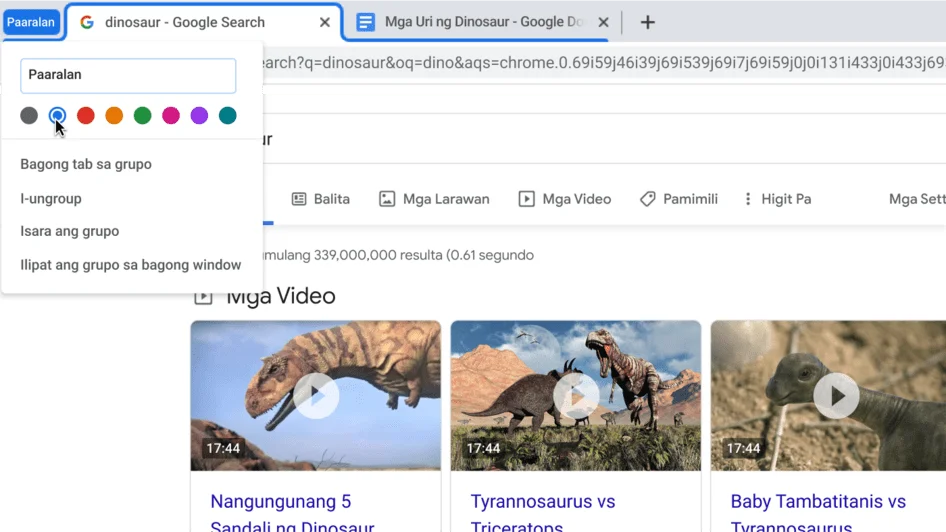Close the dinosaur Google Search tab
This screenshot has height=532, width=946.
click(x=325, y=22)
